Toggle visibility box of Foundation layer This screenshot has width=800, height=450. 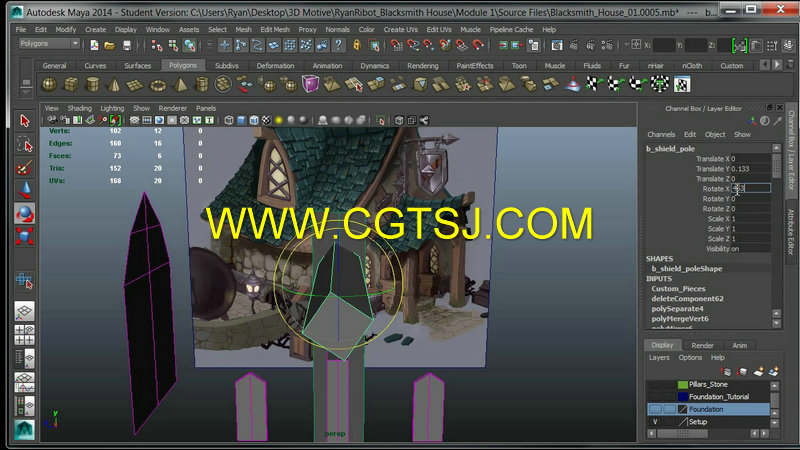click(655, 409)
